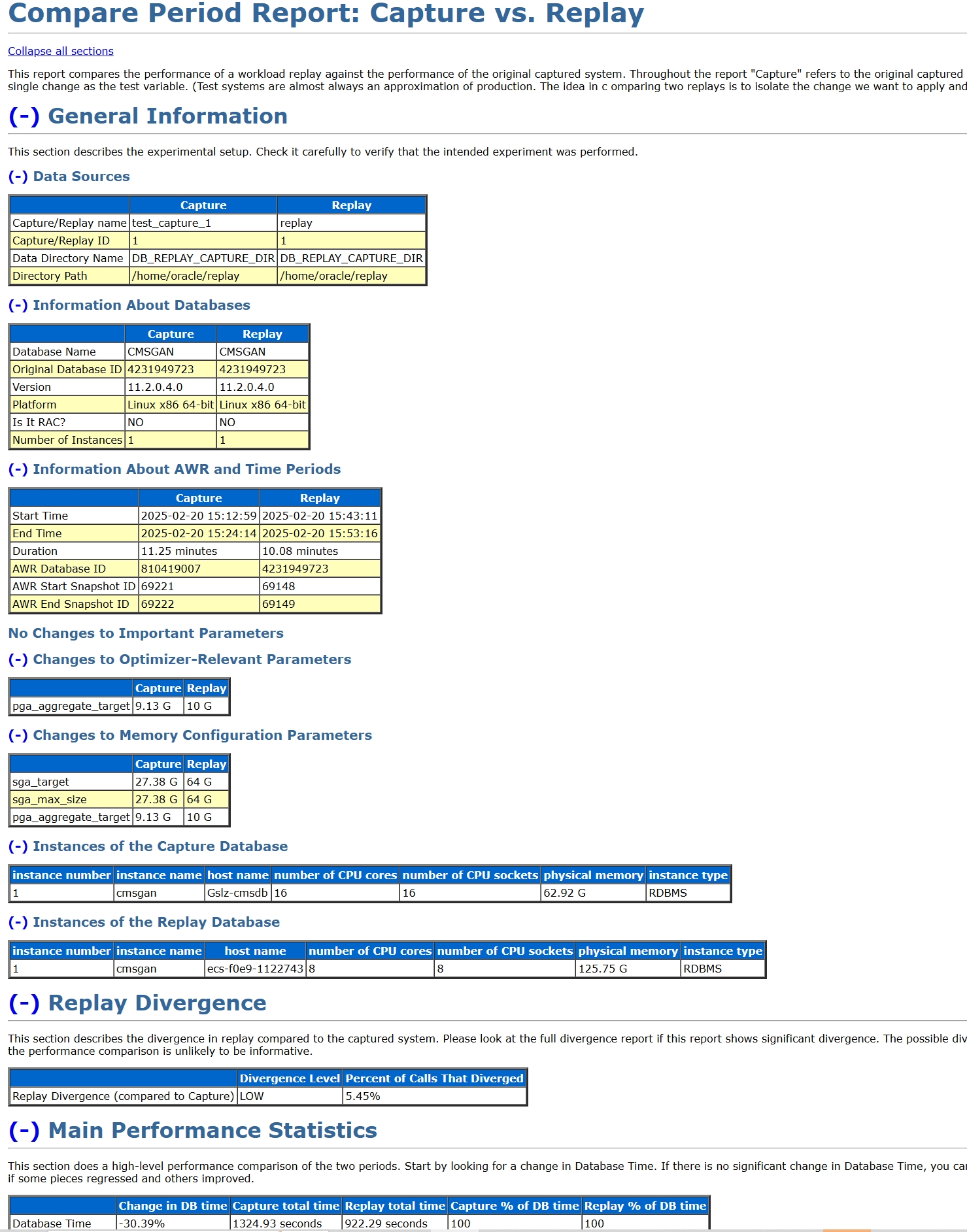
Task: Click the 'Compare Period Report: Capture vs. Replay' title
Action: (x=326, y=13)
